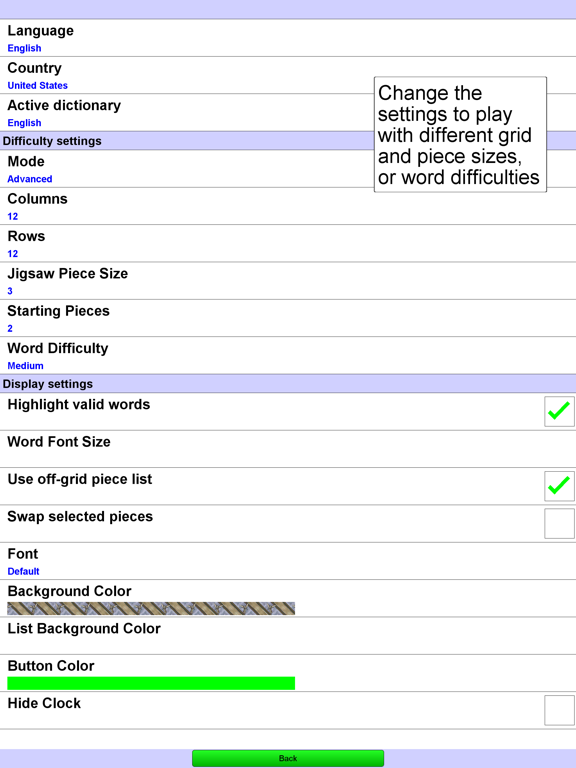
Task: Tap the patterned Background Color swatch
Action: 151,608
